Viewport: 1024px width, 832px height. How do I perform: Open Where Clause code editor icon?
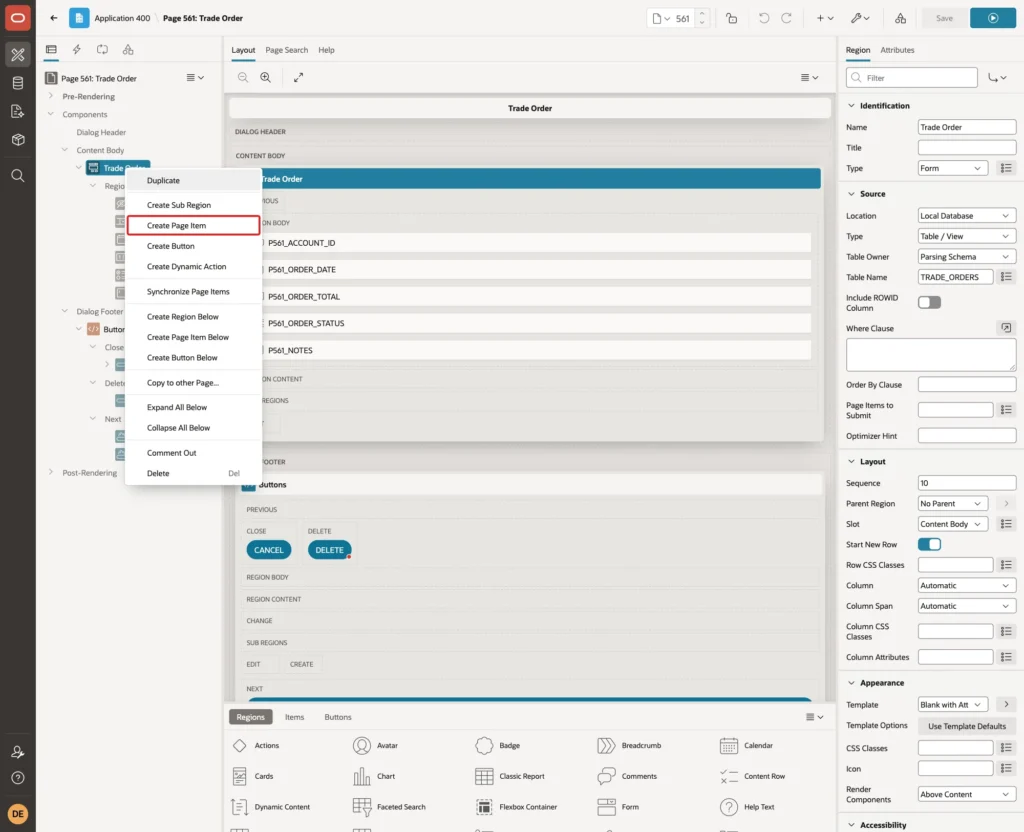(x=1006, y=328)
